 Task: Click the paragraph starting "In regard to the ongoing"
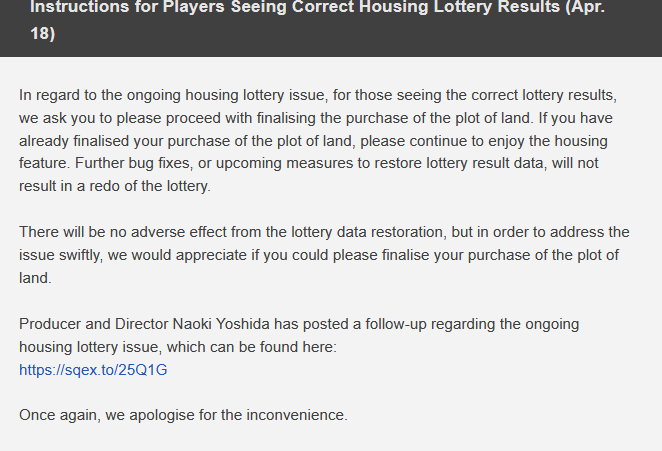tap(318, 141)
